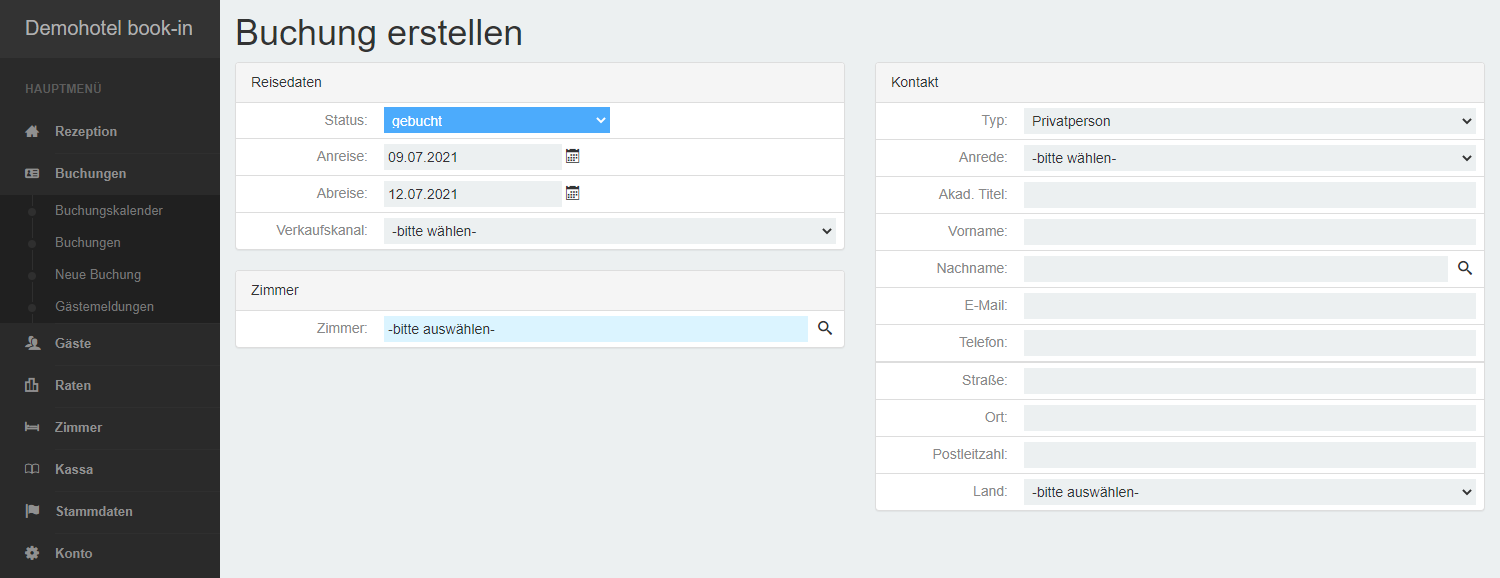This screenshot has width=1500, height=578.
Task: Click the Konto gear icon
Action: coord(32,553)
